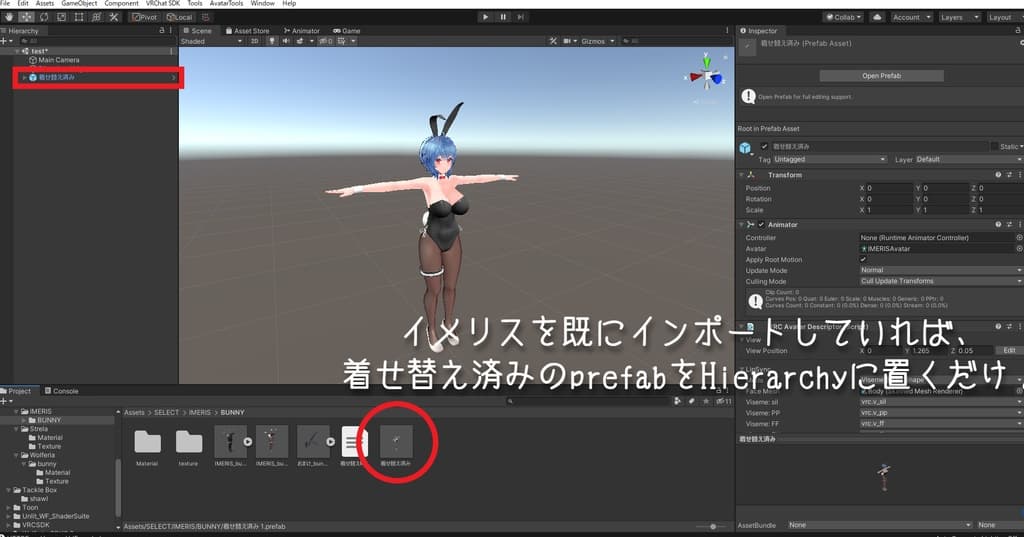Select the Rect tool in toolbar

[79, 17]
